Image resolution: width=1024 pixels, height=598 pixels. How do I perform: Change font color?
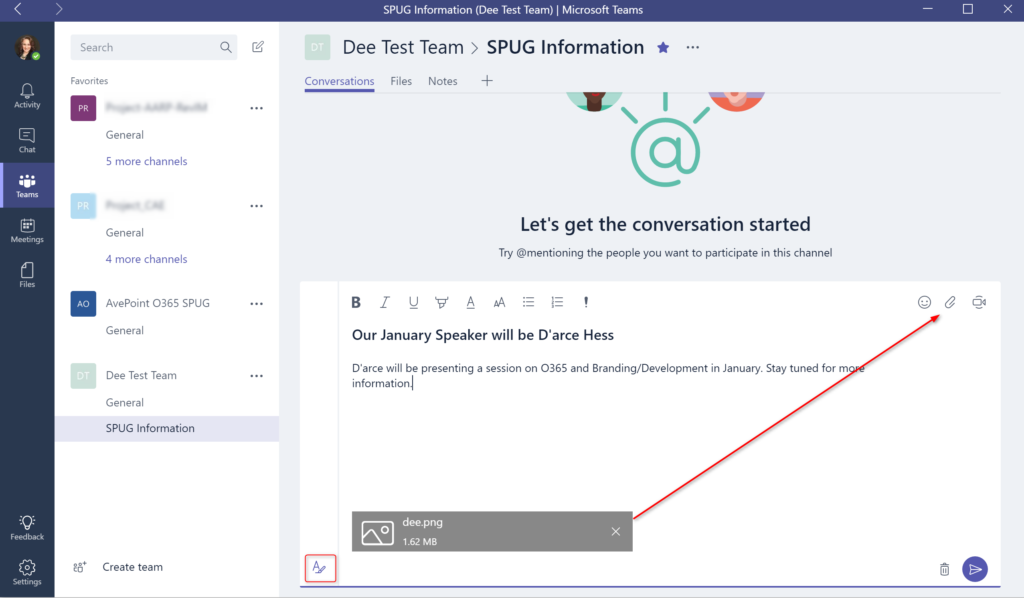pos(470,302)
